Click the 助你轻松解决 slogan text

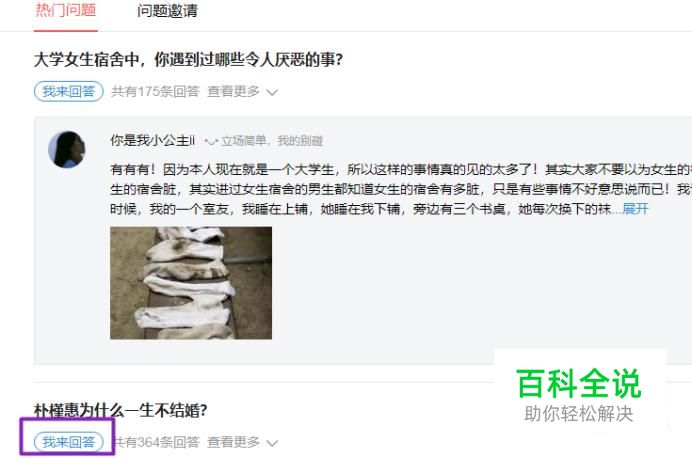tap(579, 414)
